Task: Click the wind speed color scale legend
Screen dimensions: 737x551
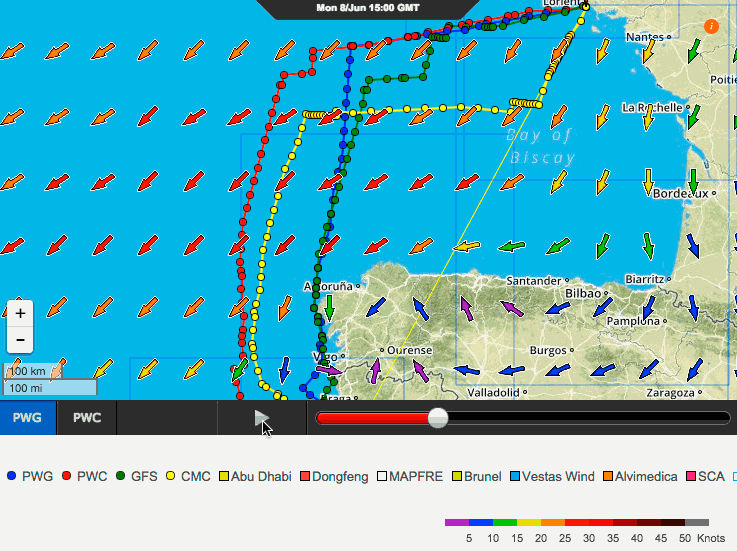Action: [x=577, y=522]
